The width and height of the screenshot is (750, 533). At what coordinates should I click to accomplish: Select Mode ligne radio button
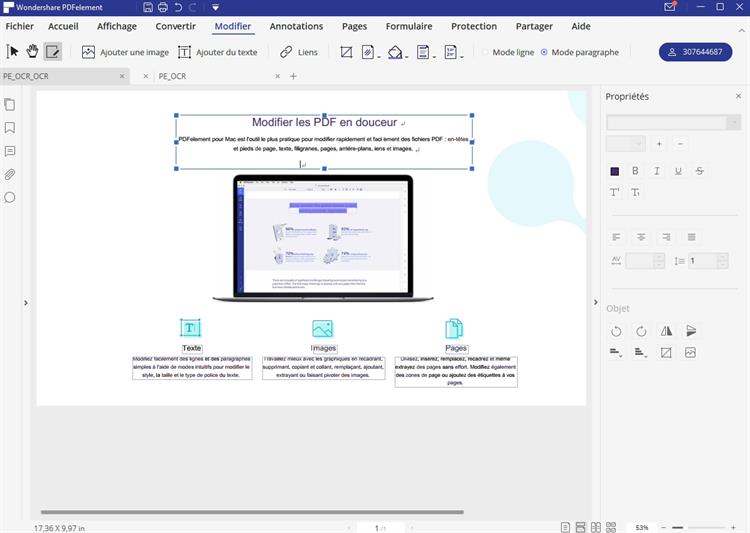click(x=486, y=52)
